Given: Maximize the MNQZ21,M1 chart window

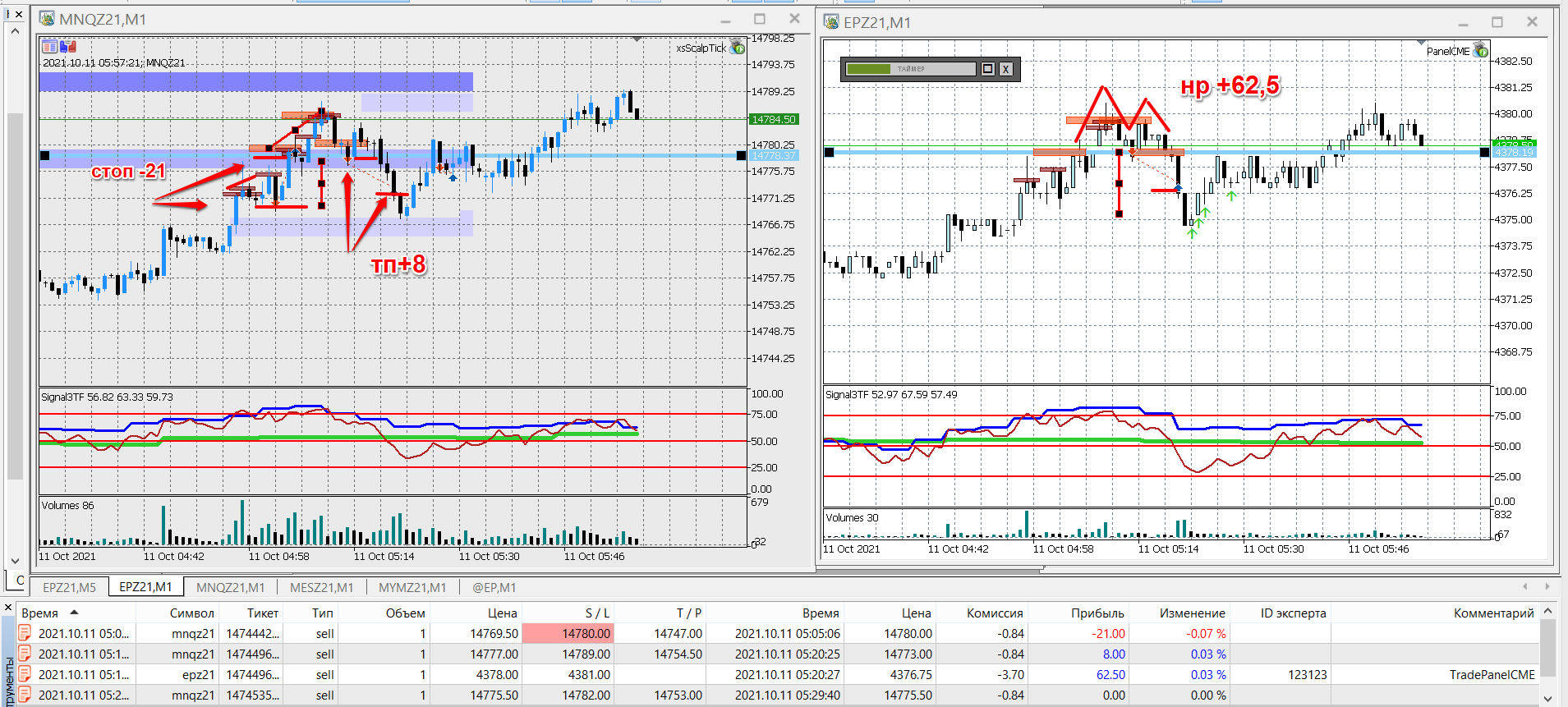Looking at the screenshot, I should tap(760, 19).
